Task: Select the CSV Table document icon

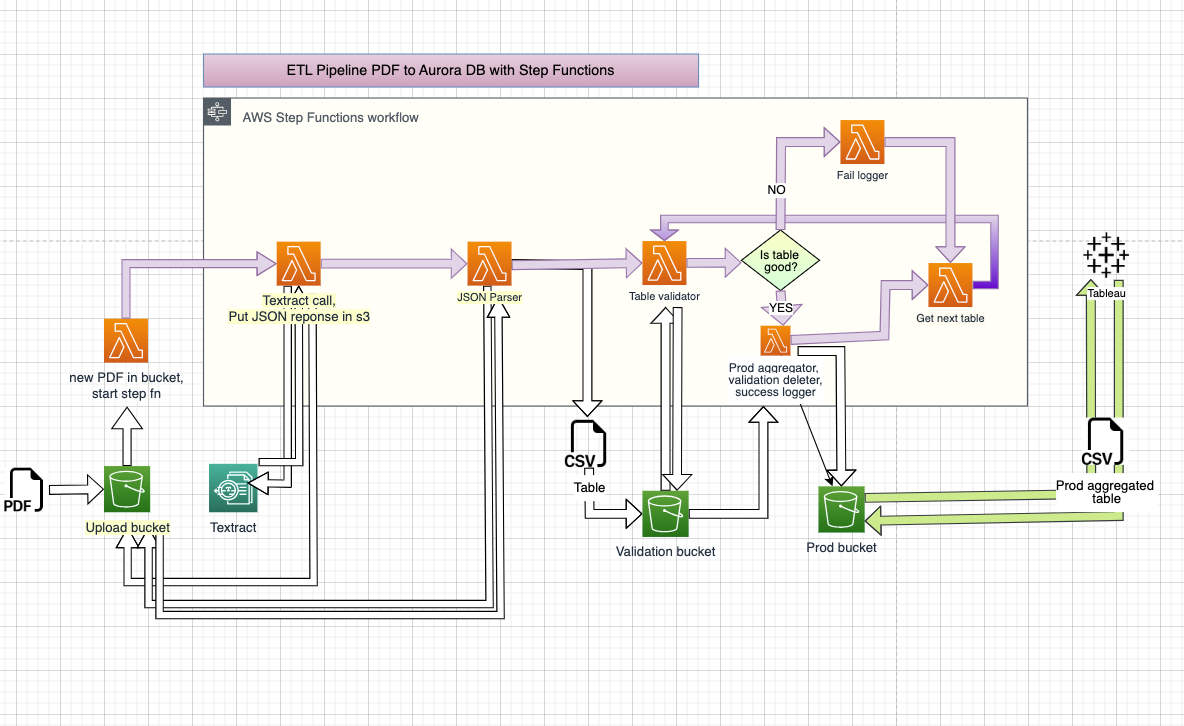Action: click(x=588, y=446)
